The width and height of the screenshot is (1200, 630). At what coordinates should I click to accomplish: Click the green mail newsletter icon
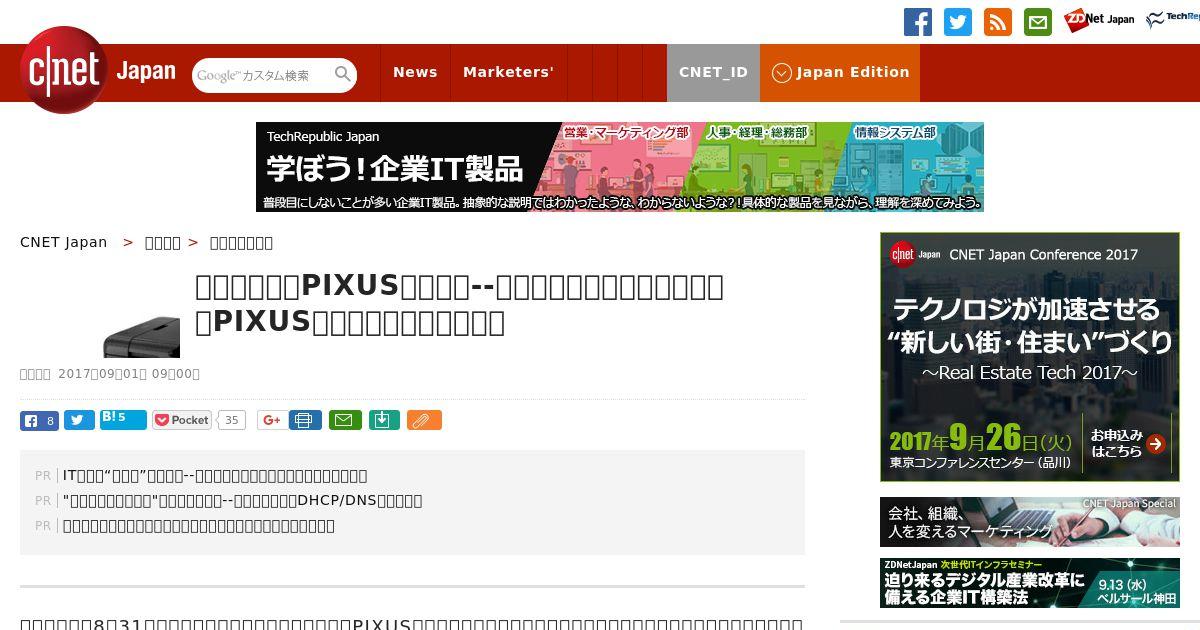pyautogui.click(x=1038, y=22)
